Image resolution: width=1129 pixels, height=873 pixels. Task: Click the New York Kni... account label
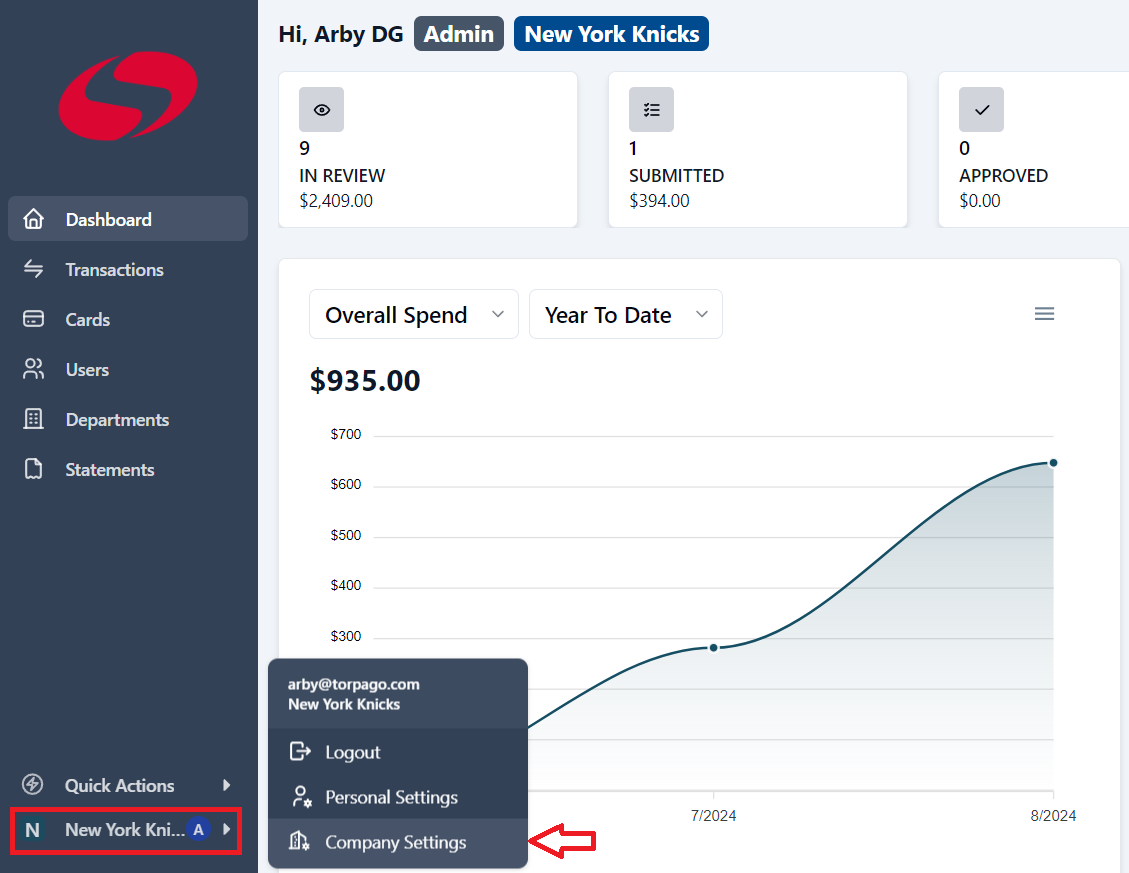point(125,830)
